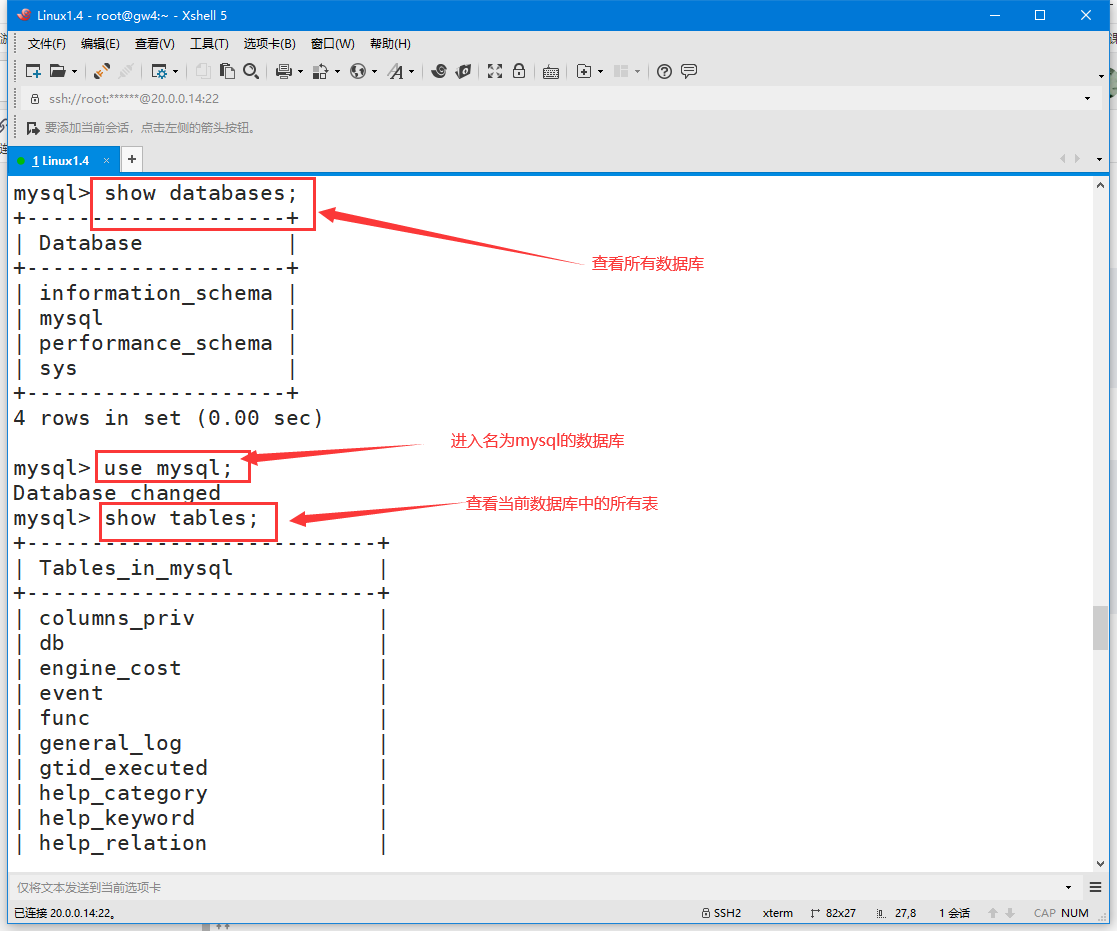Click the globe Encoding icon
The image size is (1117, 931).
(358, 71)
